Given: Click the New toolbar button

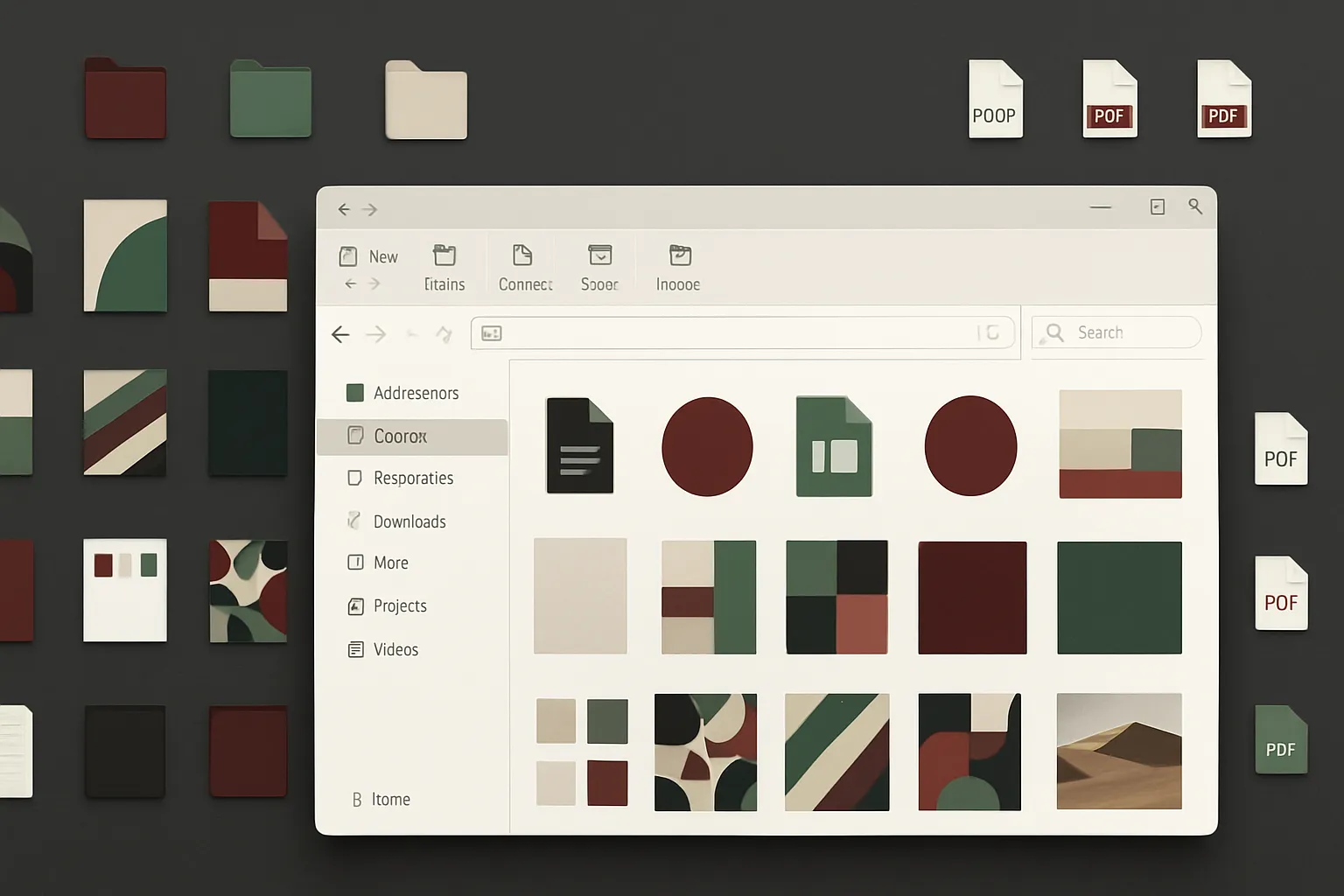Looking at the screenshot, I should [368, 256].
